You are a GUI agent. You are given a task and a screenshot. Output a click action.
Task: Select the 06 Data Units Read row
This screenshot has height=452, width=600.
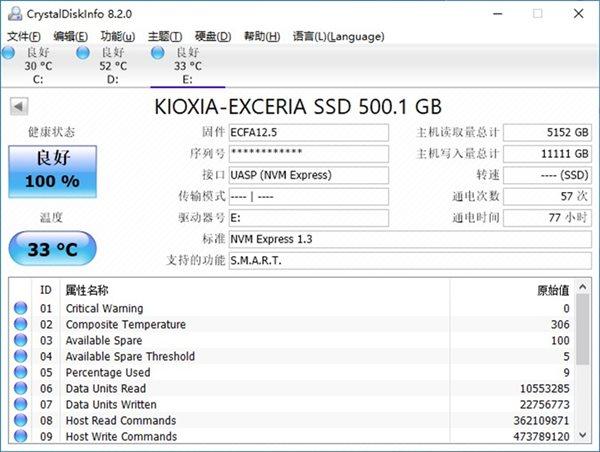(x=291, y=389)
